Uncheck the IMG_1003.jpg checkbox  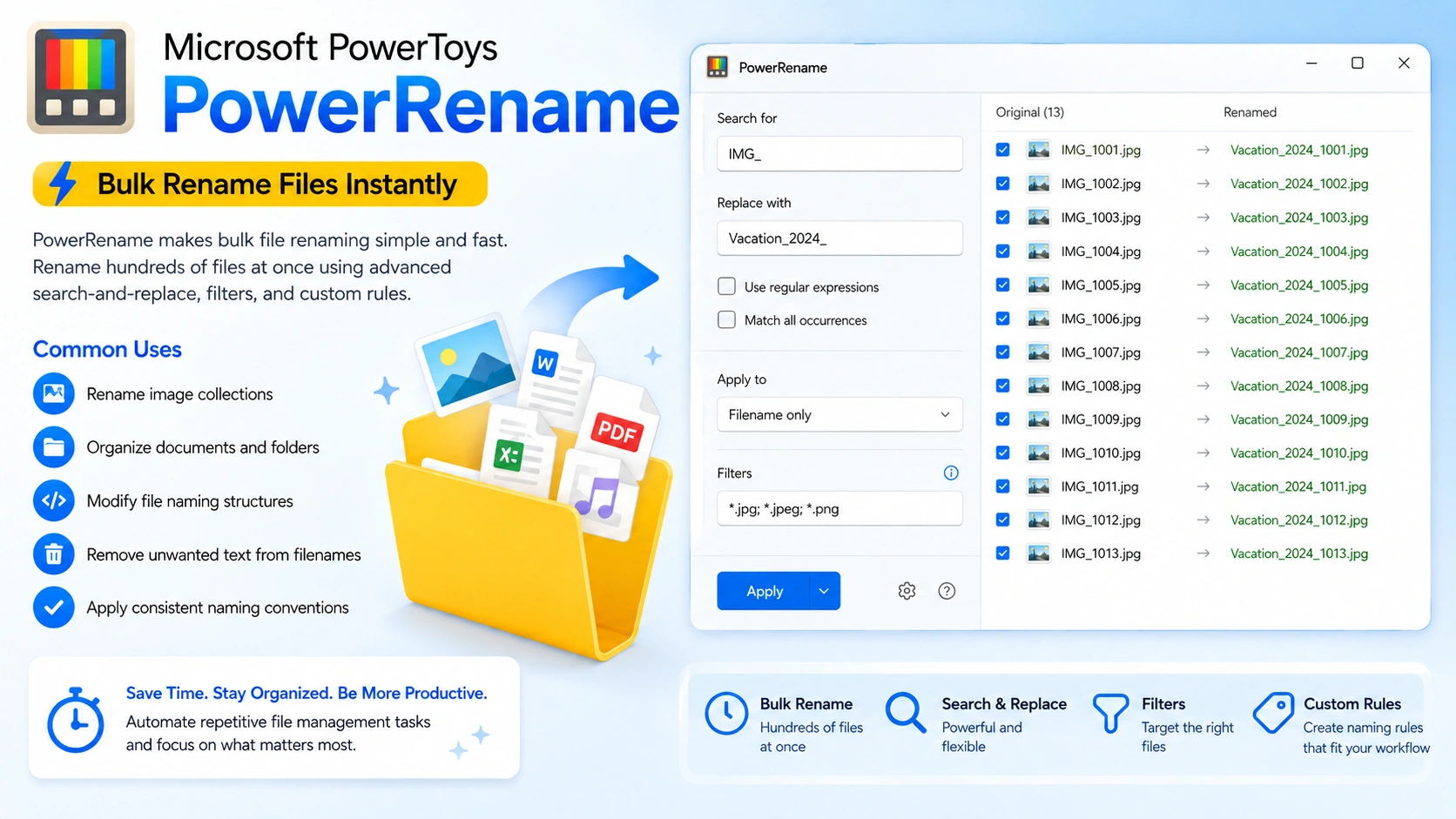coord(1003,218)
